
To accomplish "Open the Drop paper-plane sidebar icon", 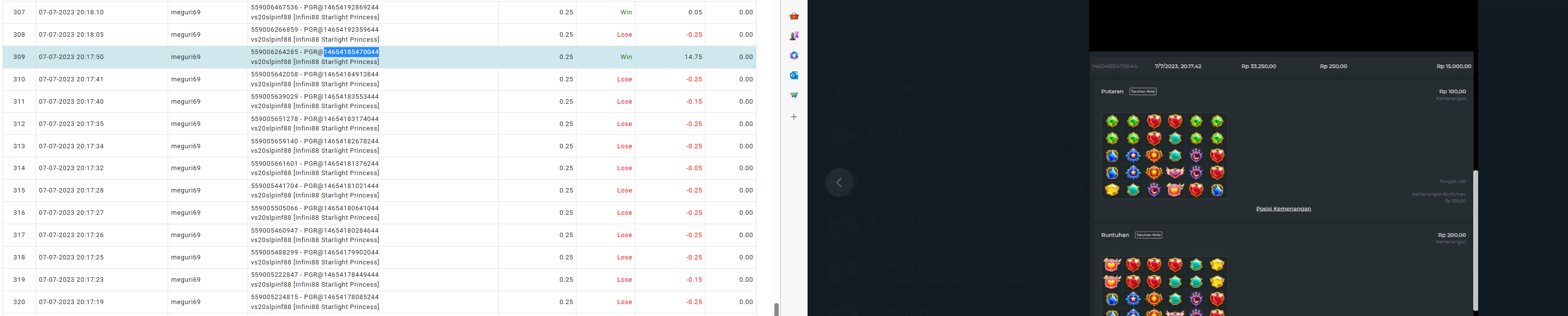I will point(794,95).
